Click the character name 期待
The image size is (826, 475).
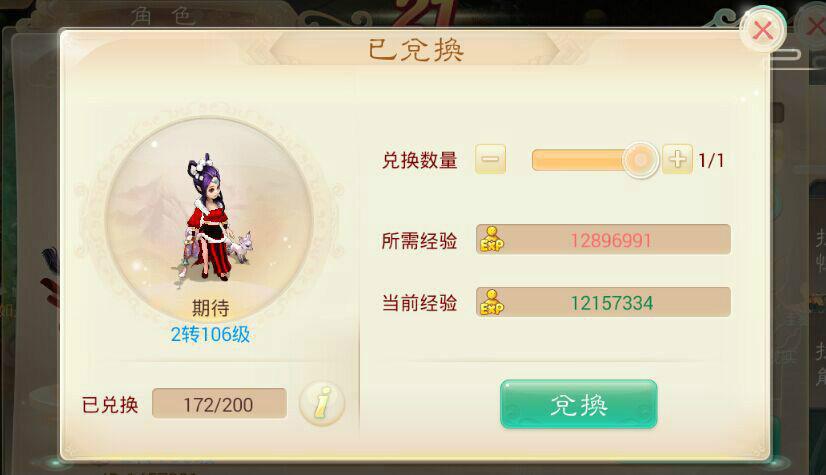click(211, 308)
